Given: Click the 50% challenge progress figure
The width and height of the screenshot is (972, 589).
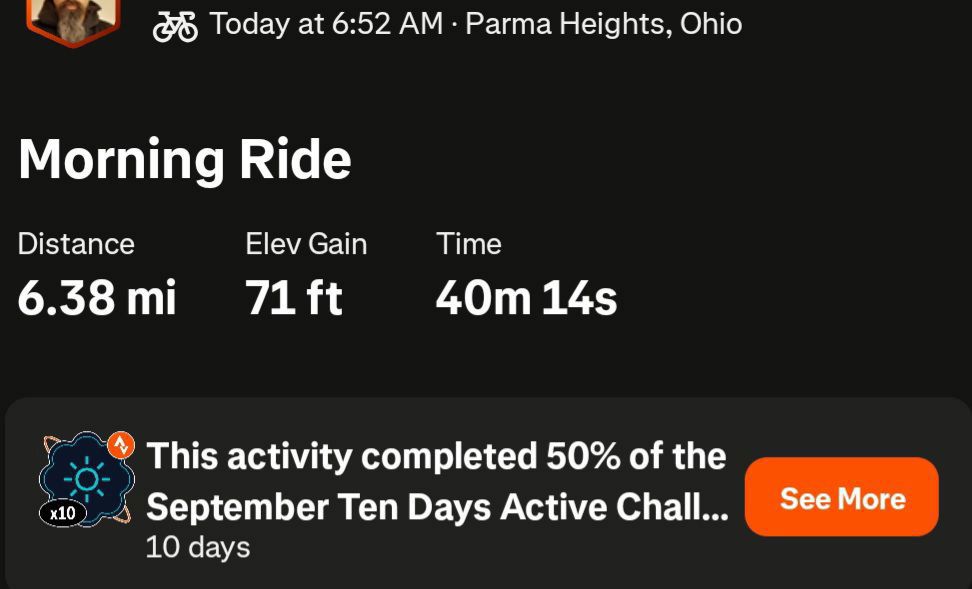Looking at the screenshot, I should 583,456.
